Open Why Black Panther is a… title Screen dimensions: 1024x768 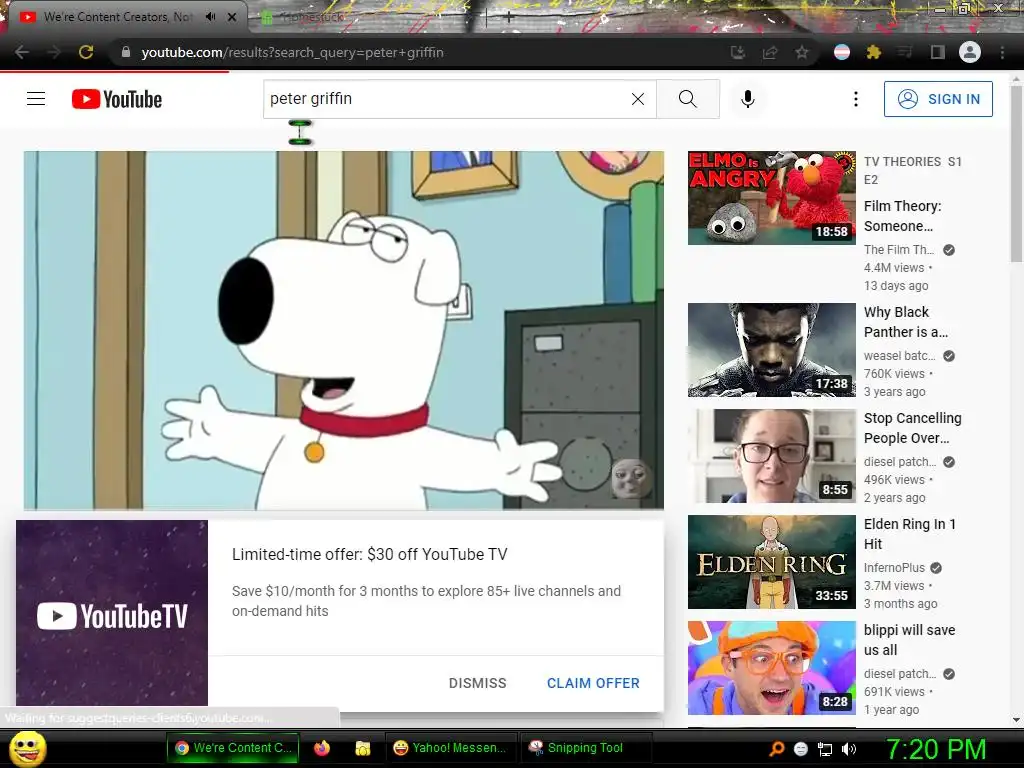click(x=906, y=322)
